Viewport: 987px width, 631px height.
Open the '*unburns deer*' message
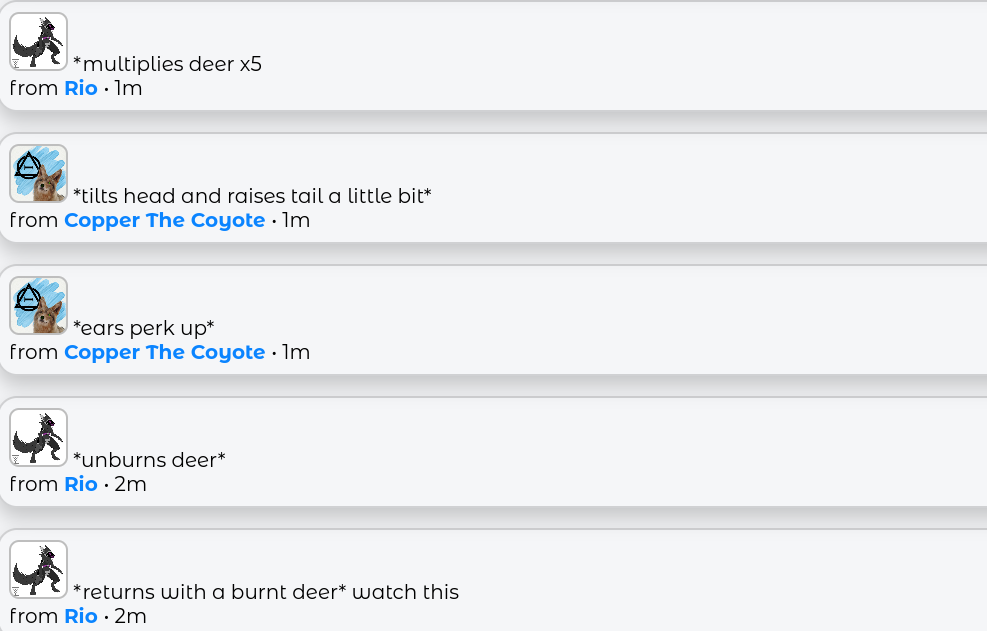tap(149, 460)
